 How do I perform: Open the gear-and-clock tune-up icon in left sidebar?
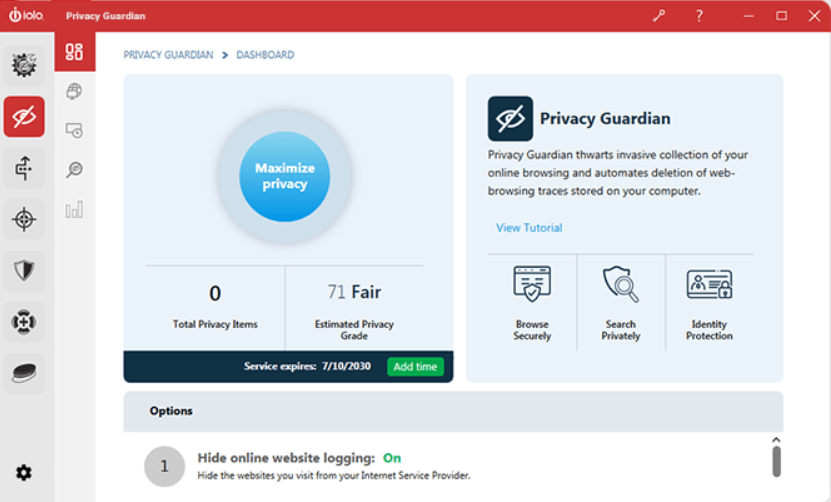point(24,65)
